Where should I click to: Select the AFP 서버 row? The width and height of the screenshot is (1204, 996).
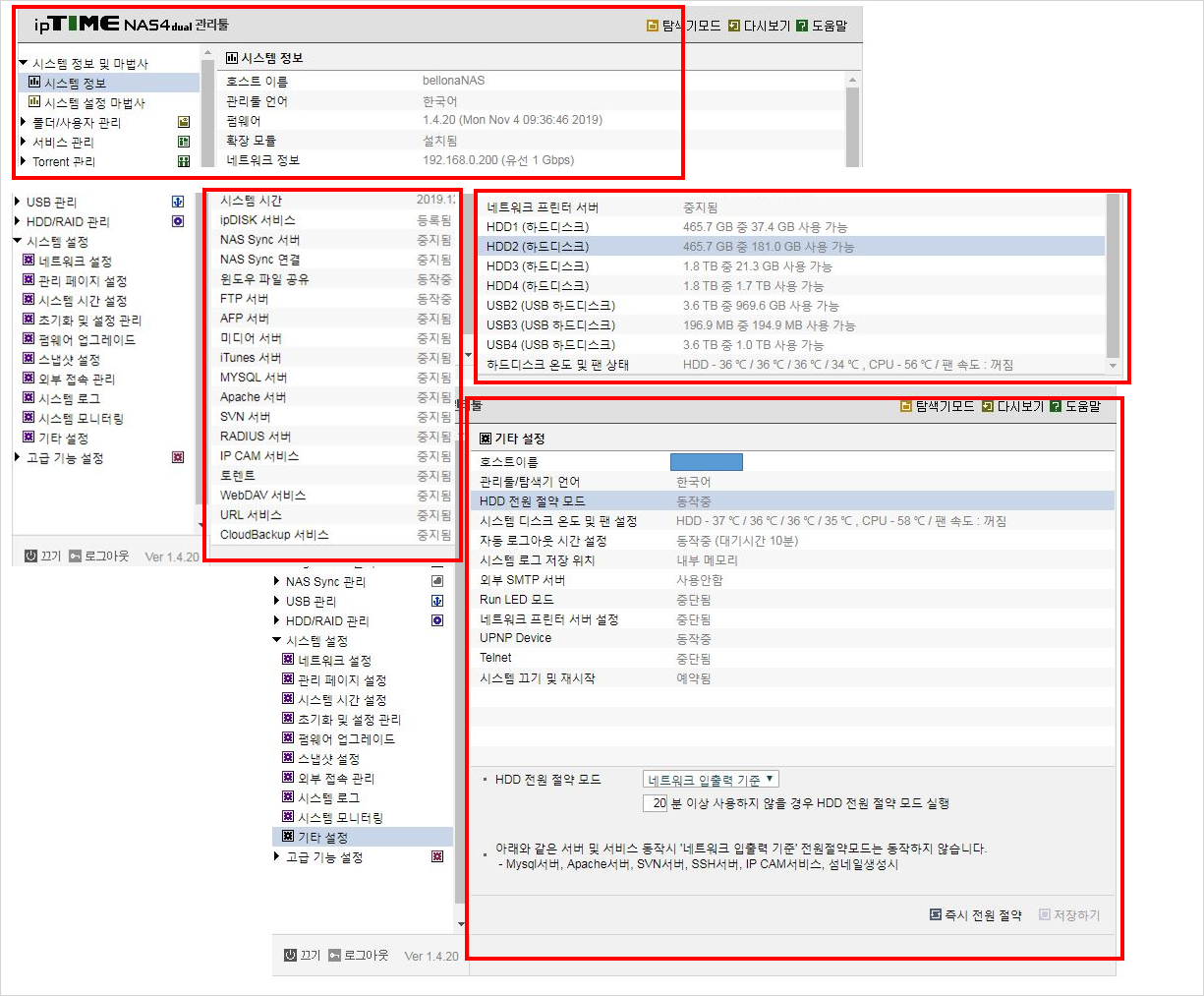[x=334, y=319]
